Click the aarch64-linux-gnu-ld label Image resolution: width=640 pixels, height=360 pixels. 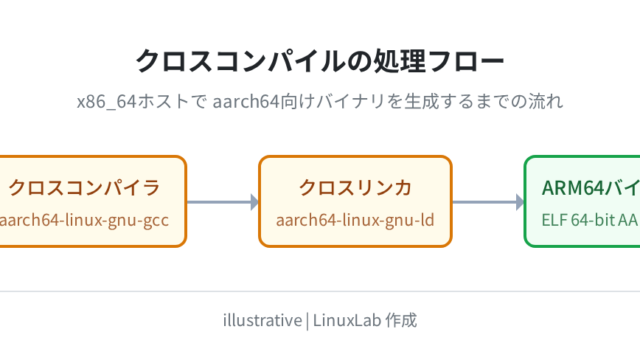(x=355, y=220)
